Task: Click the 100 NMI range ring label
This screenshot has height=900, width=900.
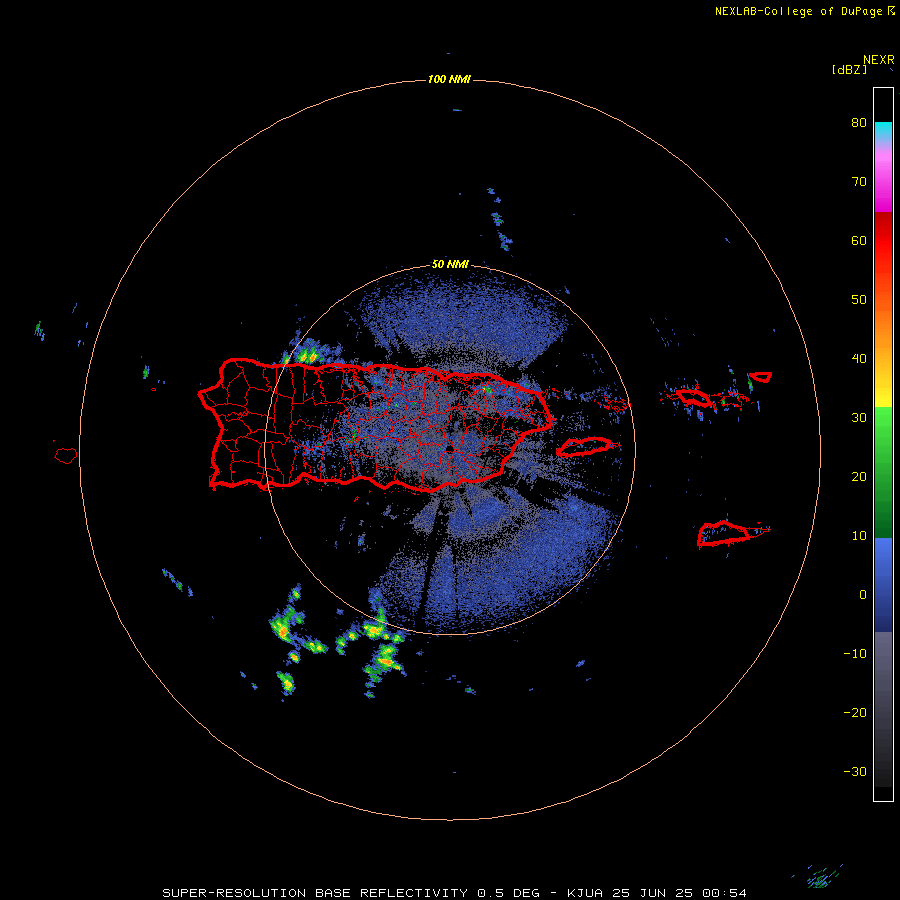Action: 449,79
